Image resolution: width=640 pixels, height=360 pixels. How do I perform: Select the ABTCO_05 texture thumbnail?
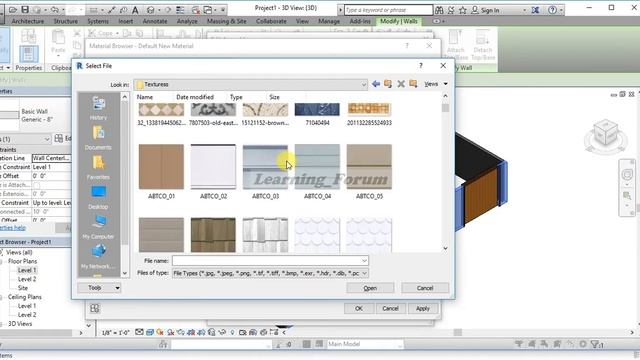click(369, 167)
